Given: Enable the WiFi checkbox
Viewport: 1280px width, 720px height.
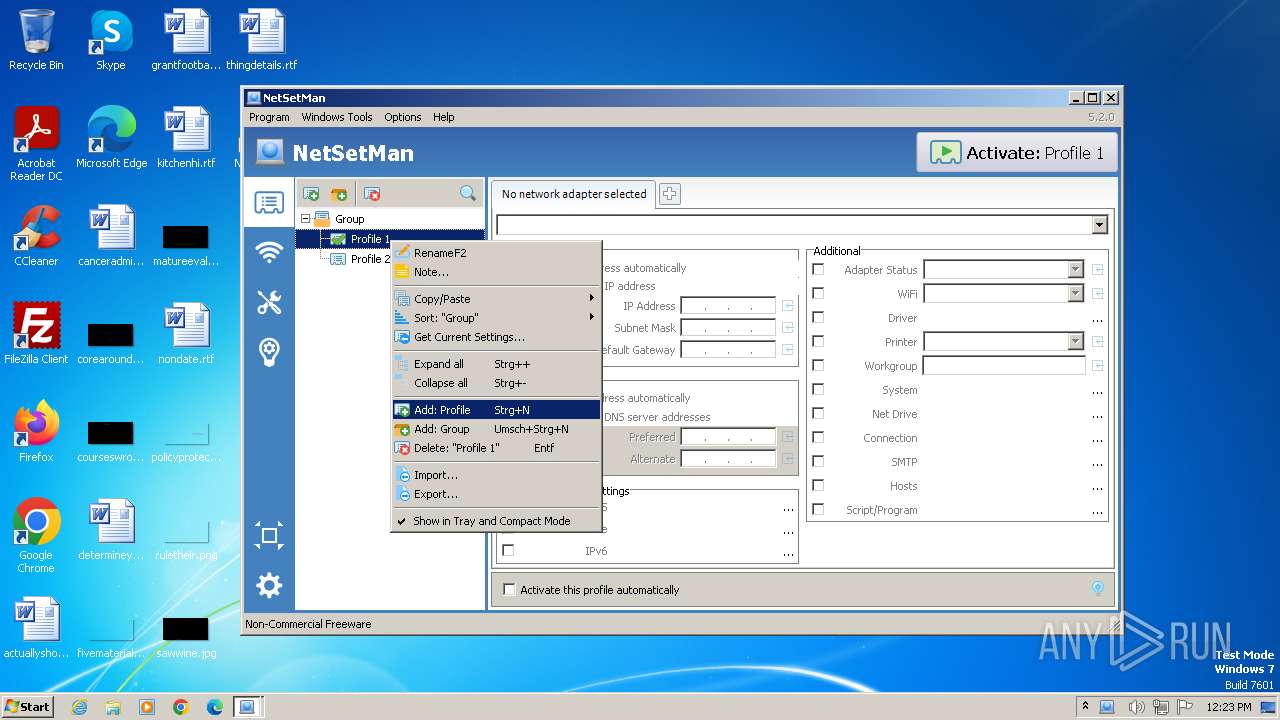Looking at the screenshot, I should click(818, 293).
